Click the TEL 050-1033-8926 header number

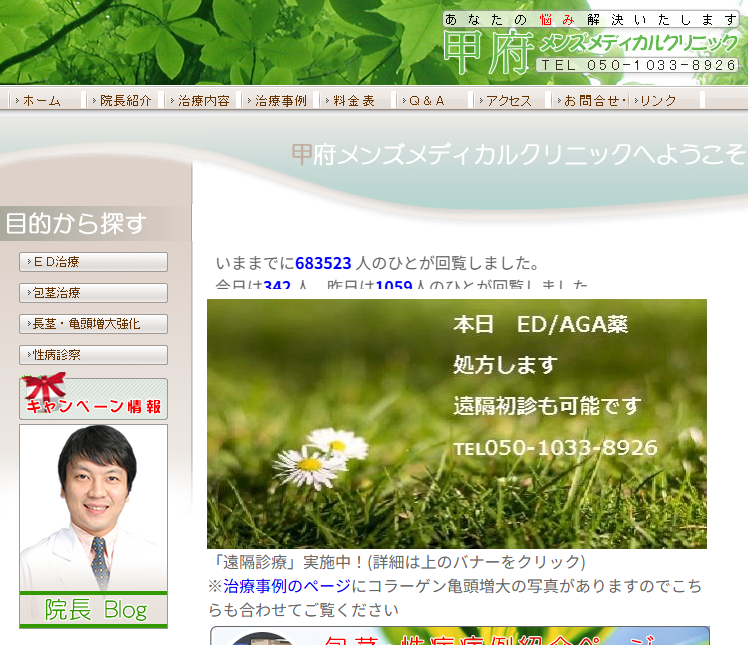click(x=639, y=65)
